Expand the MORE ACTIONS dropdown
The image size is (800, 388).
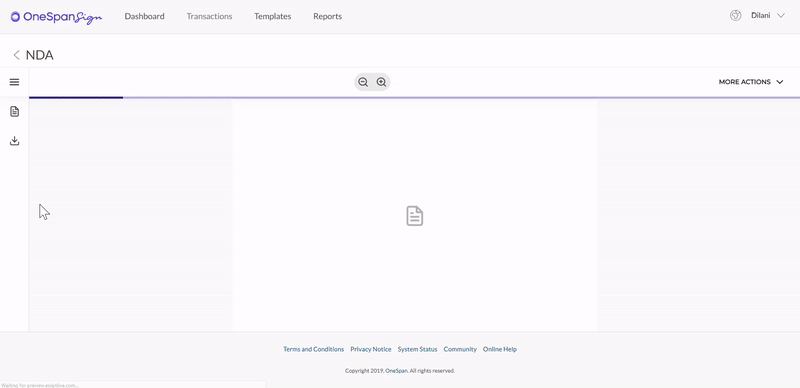tap(751, 82)
